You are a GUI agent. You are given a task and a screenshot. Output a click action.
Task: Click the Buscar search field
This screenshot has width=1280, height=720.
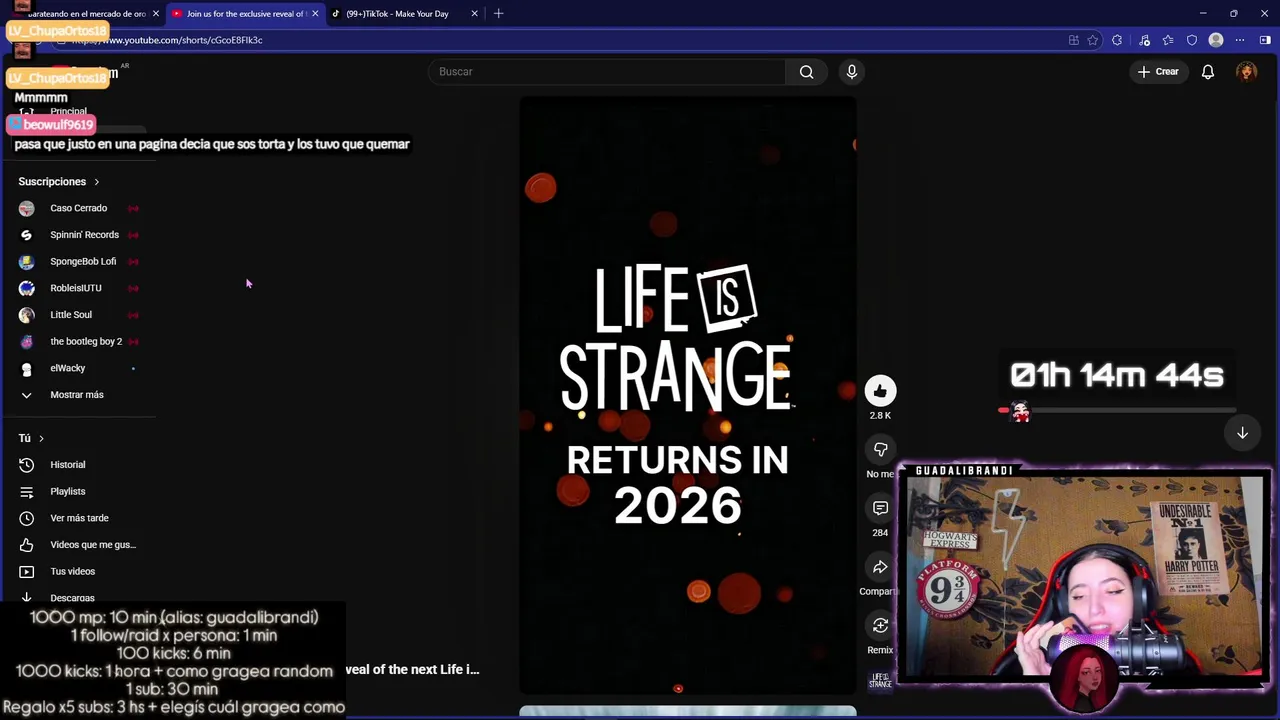click(607, 72)
